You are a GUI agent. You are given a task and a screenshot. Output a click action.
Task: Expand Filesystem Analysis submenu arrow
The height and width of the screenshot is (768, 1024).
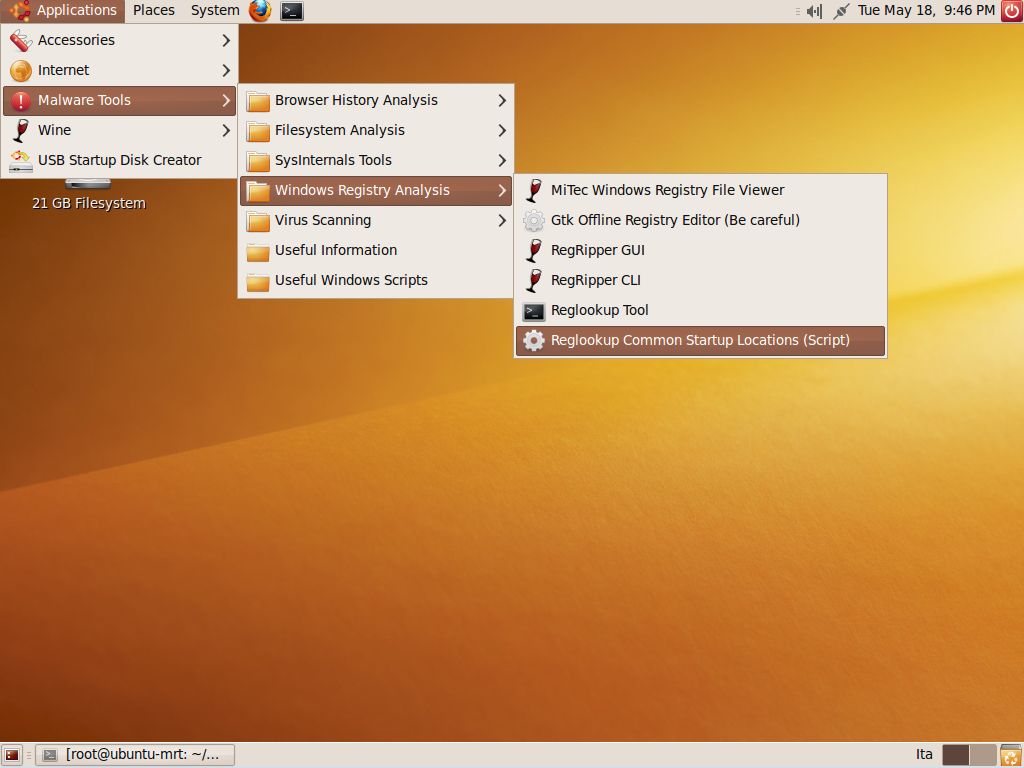point(502,131)
